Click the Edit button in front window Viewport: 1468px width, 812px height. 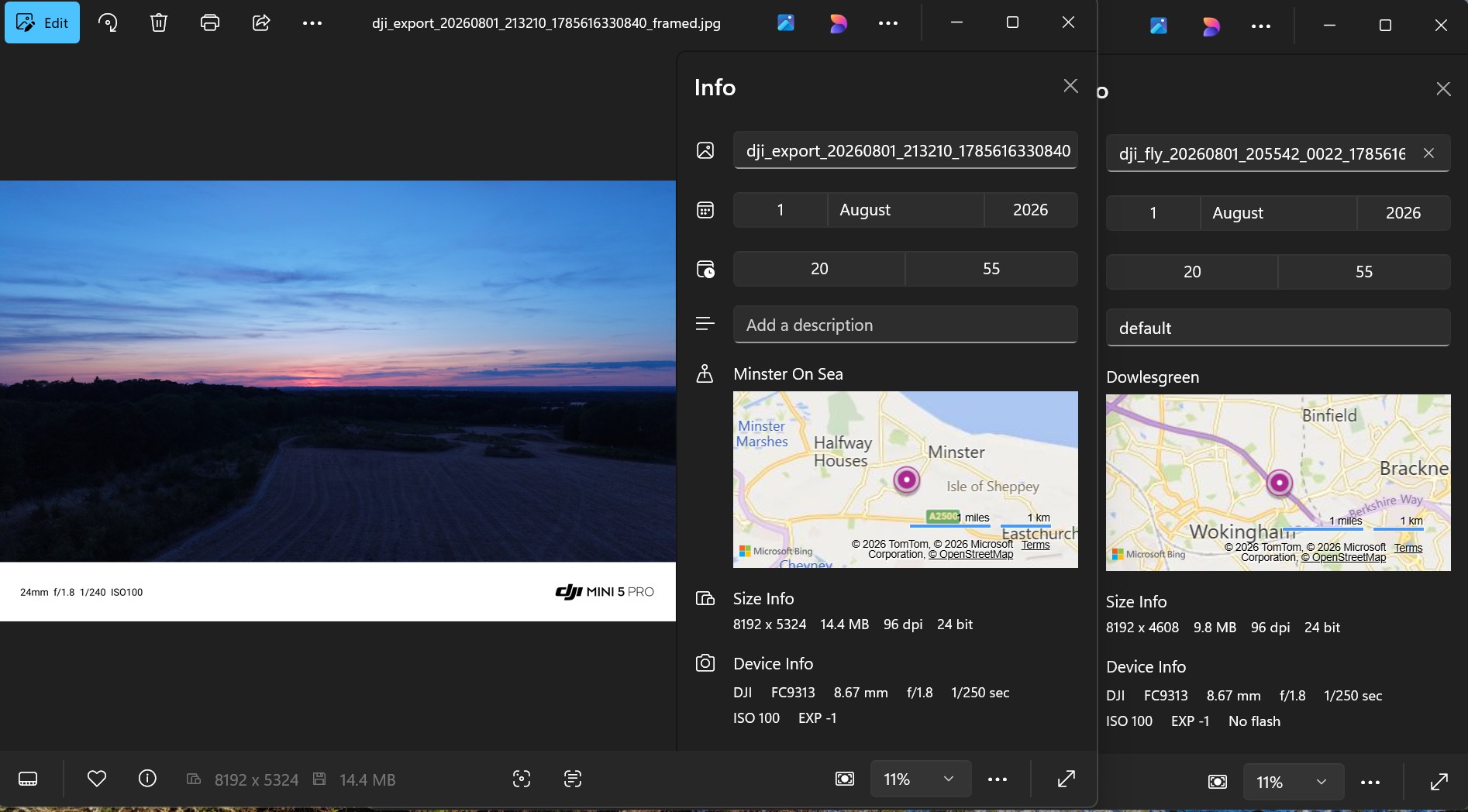tap(42, 22)
